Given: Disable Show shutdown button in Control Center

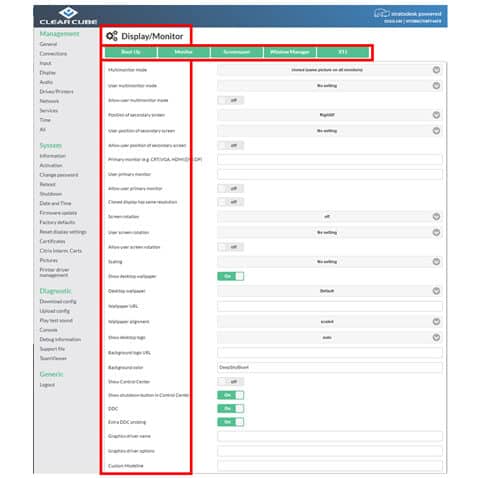Looking at the screenshot, I should coord(230,395).
